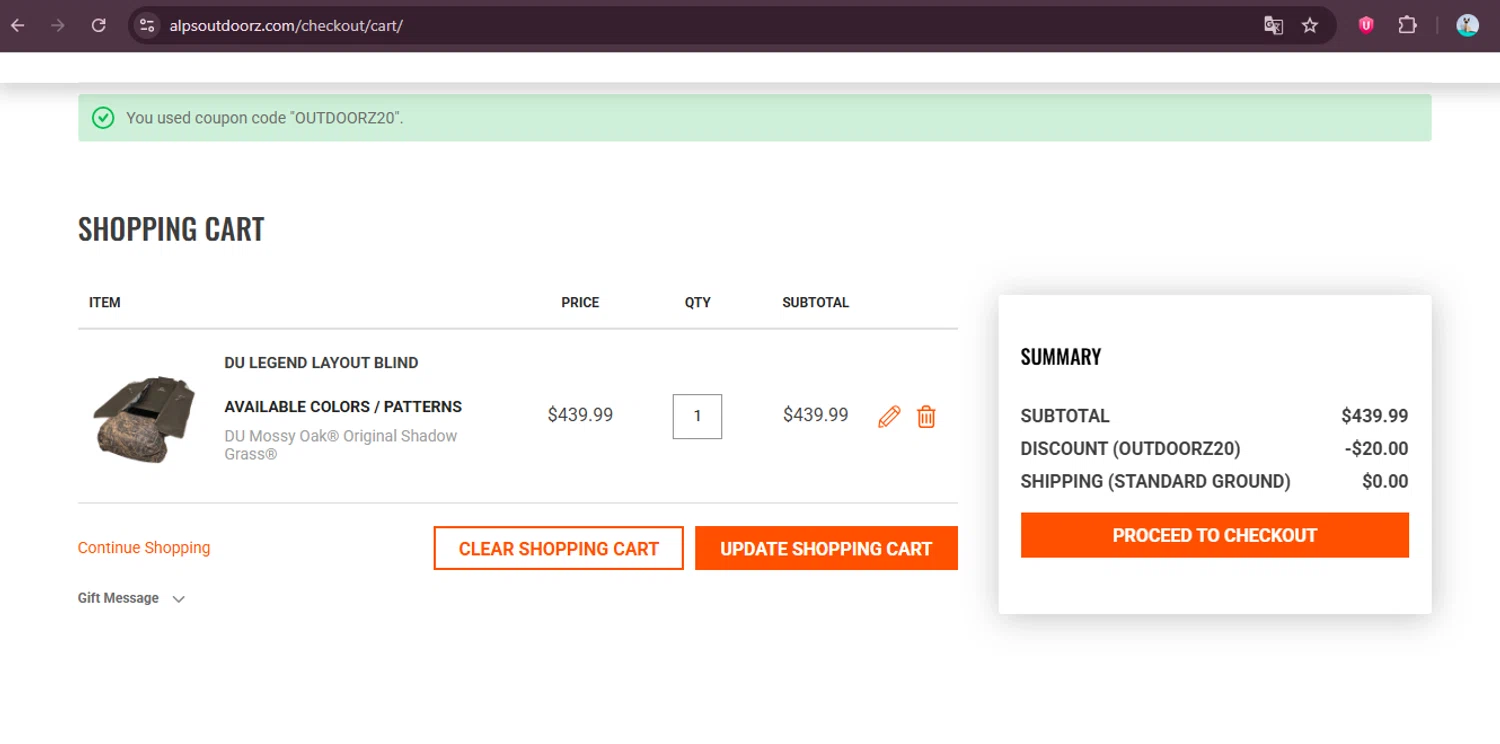Click the ITEM column header
This screenshot has width=1500, height=744.
[x=105, y=302]
